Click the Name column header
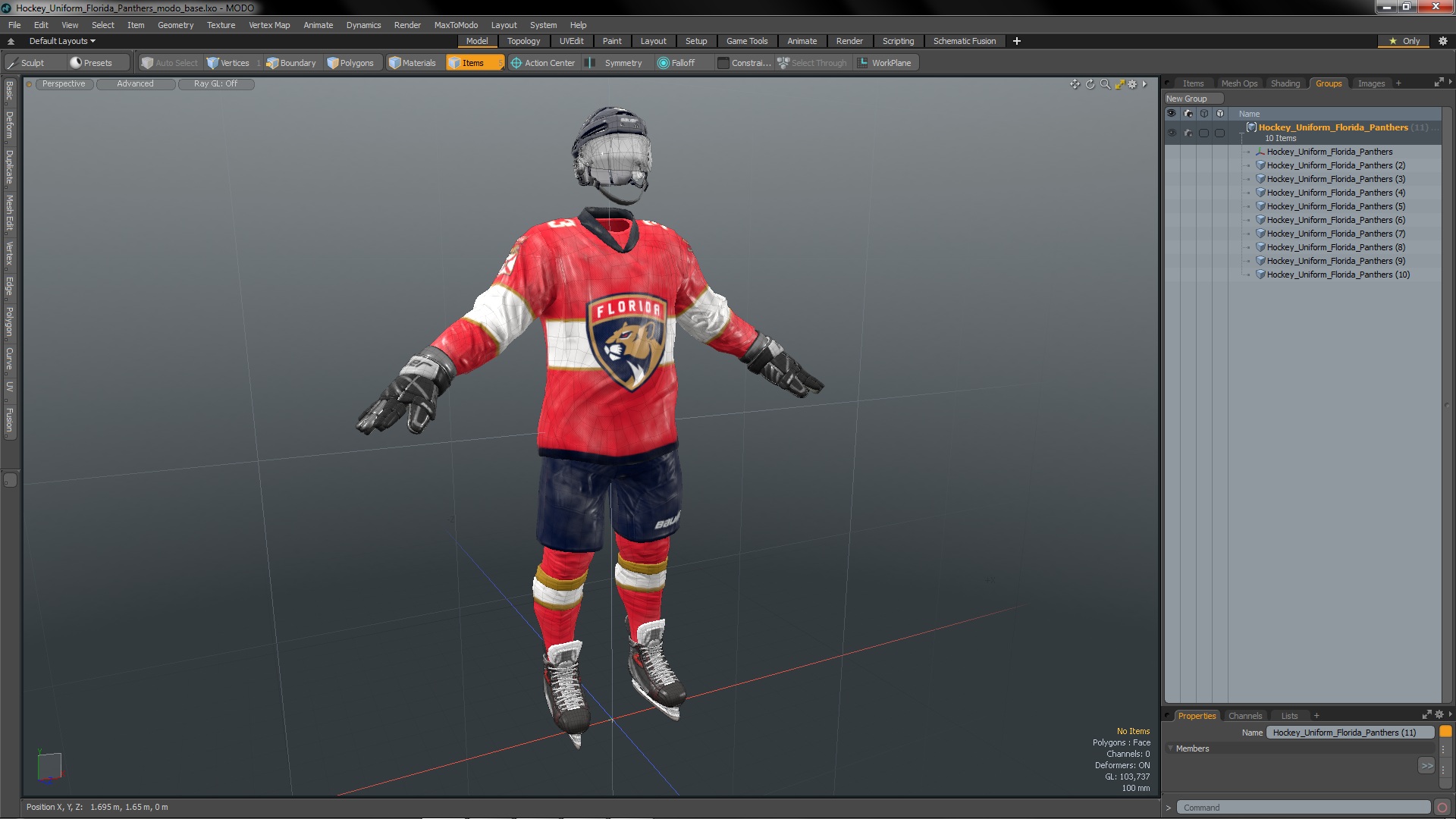Image resolution: width=1456 pixels, height=819 pixels. pyautogui.click(x=1249, y=114)
